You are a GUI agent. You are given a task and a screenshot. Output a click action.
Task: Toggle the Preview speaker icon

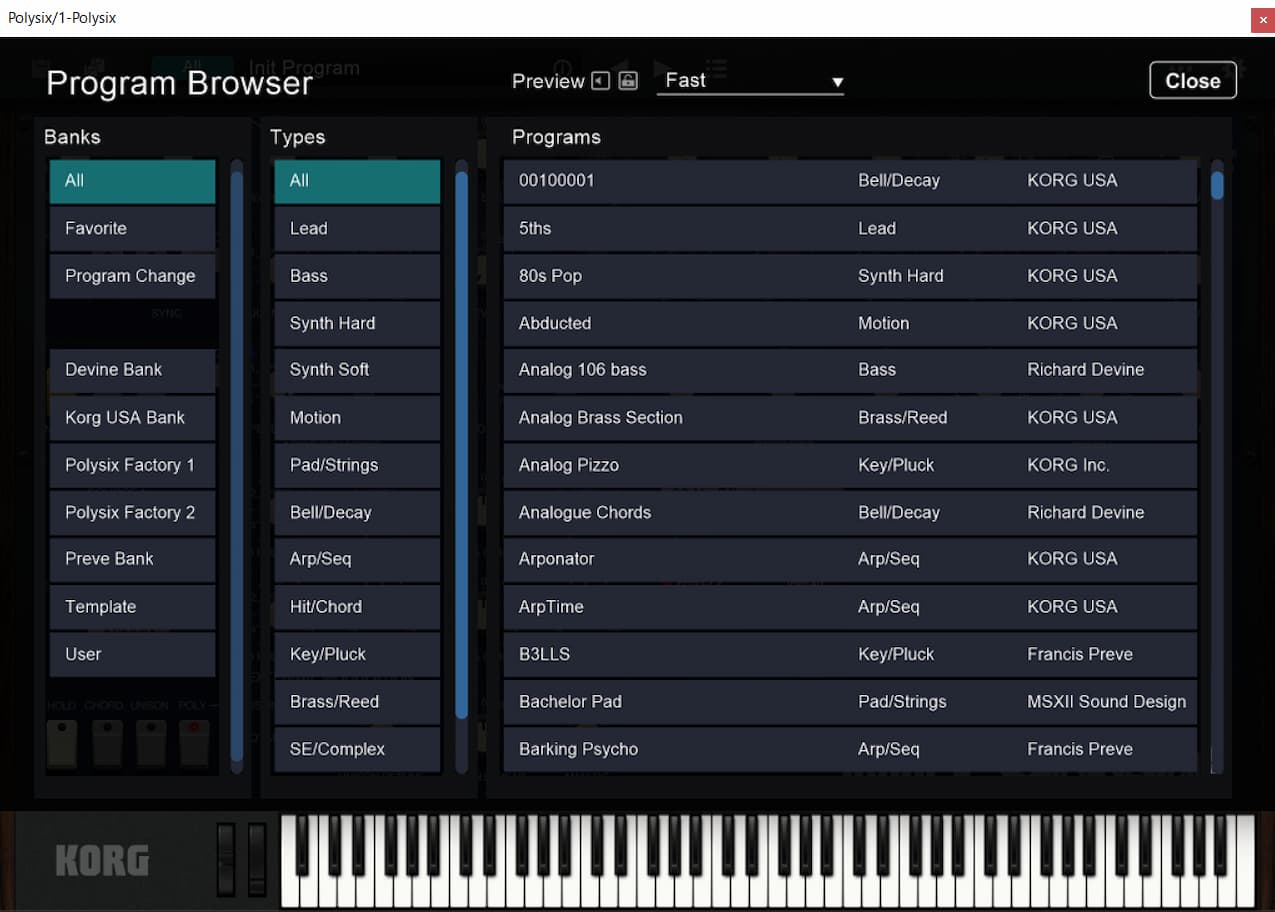click(x=600, y=81)
